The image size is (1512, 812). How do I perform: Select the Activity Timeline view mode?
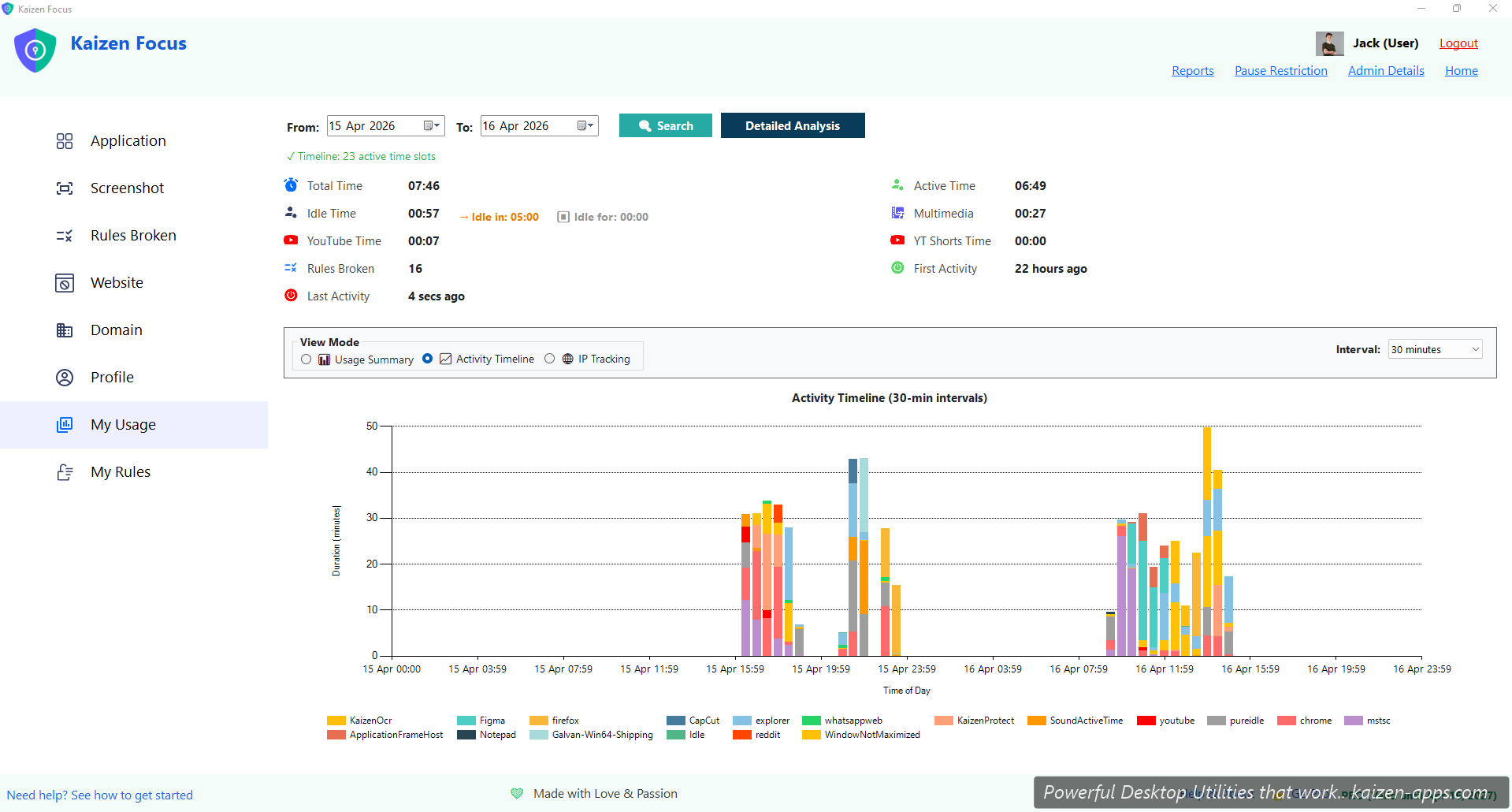(428, 359)
